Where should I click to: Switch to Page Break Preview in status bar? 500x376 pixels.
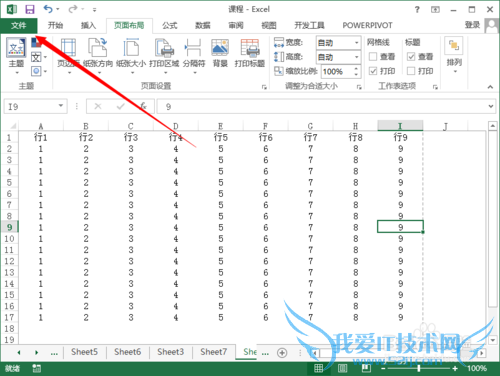point(366,368)
